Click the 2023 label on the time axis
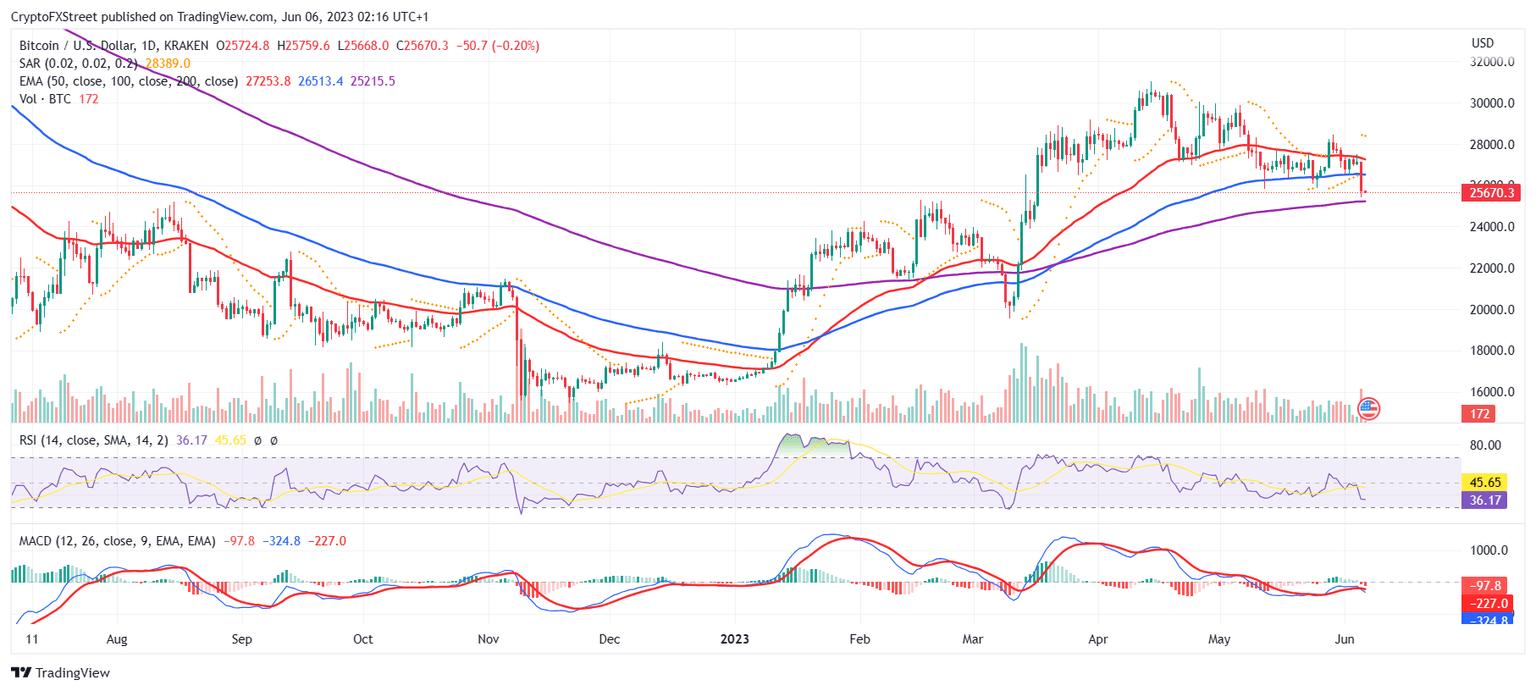Viewport: 1536px width, 691px height. pos(737,638)
